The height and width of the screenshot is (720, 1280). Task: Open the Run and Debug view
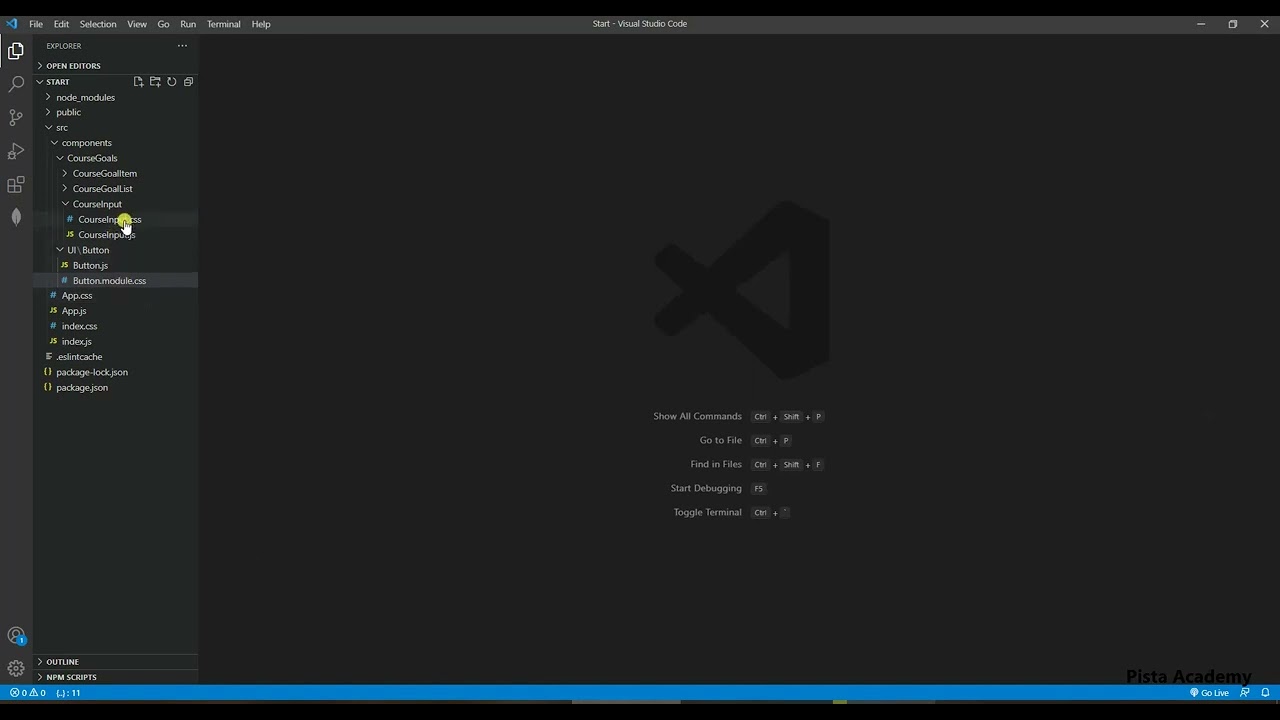pyautogui.click(x=16, y=151)
